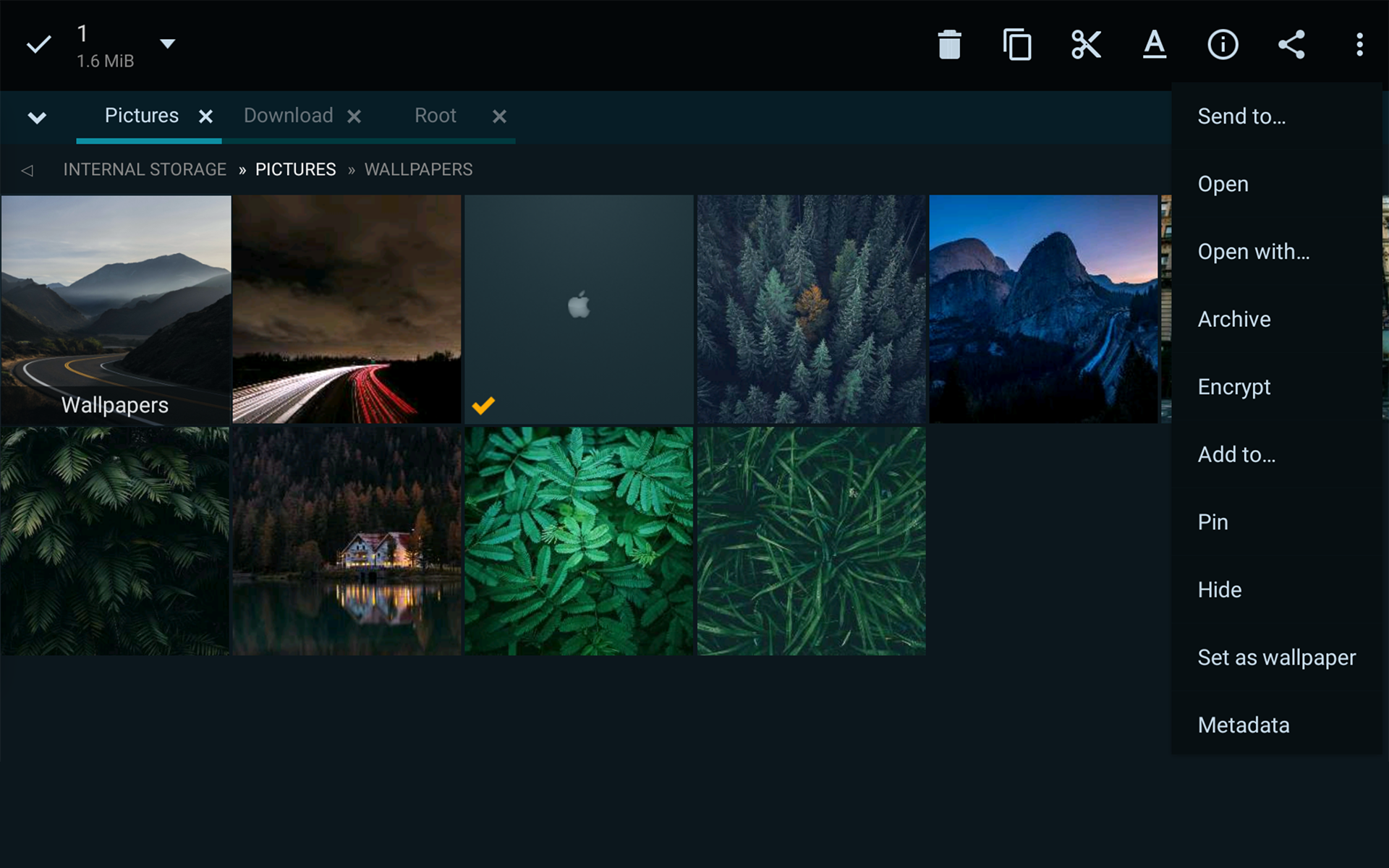Select Hide menu option
Image resolution: width=1389 pixels, height=868 pixels.
coord(1277,590)
